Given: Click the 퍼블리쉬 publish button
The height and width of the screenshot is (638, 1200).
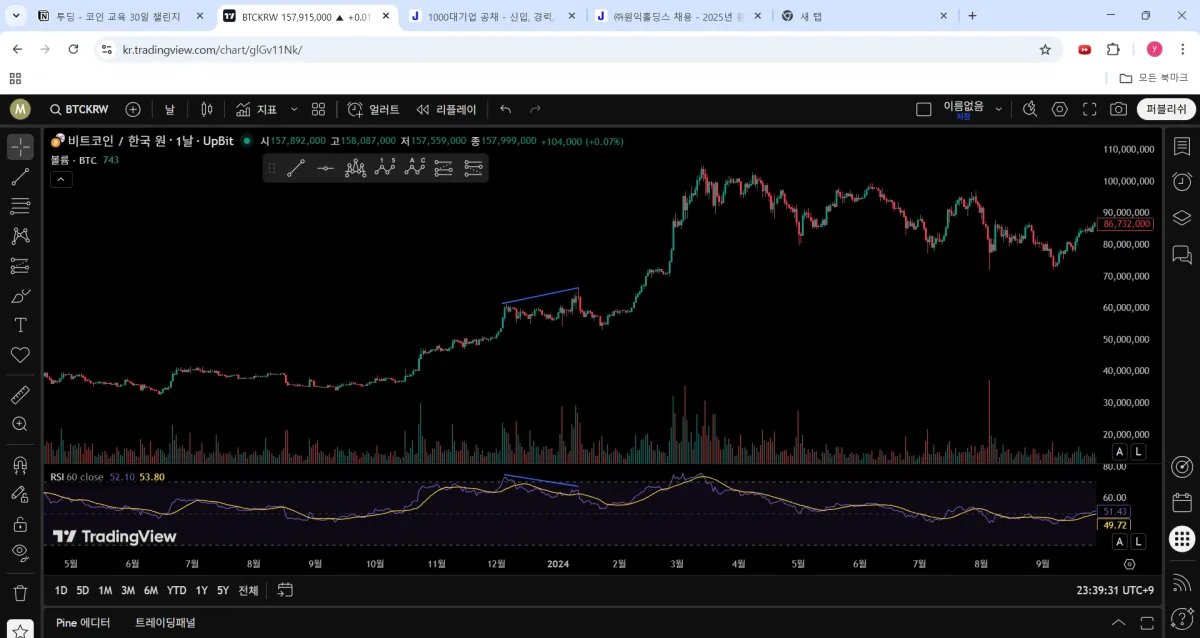Looking at the screenshot, I should (1166, 110).
